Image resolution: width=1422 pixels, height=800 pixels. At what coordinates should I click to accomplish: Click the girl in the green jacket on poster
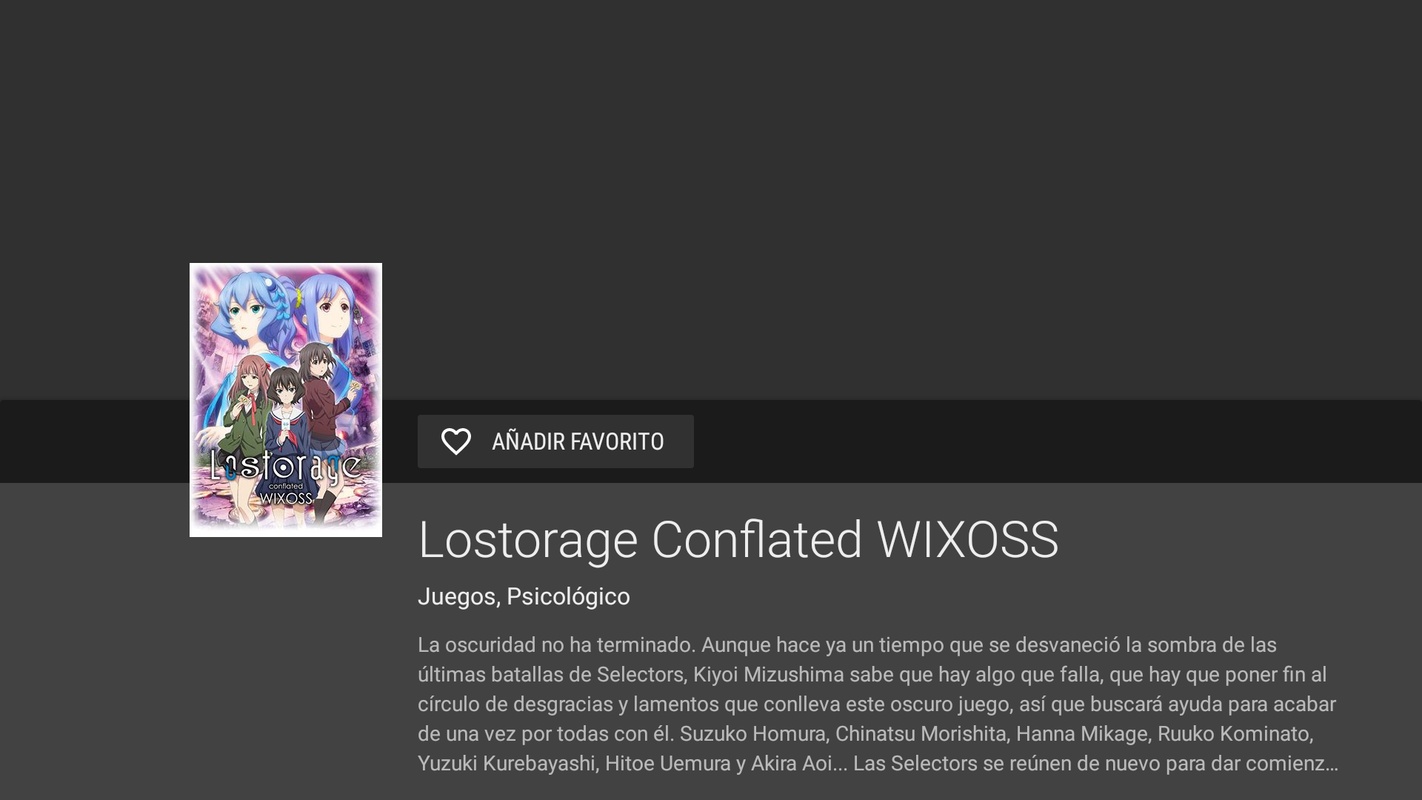coord(245,417)
